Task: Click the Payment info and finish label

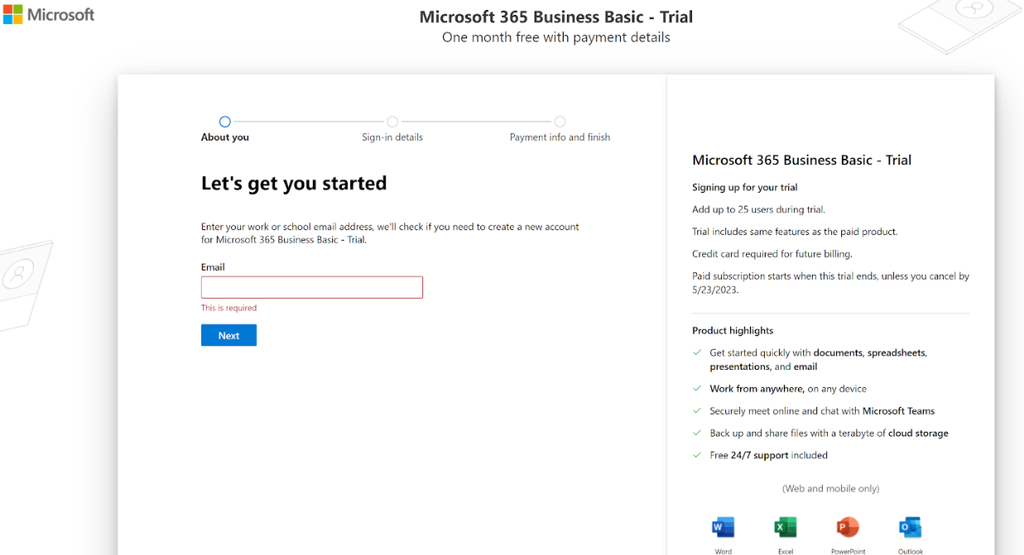Action: coord(560,137)
